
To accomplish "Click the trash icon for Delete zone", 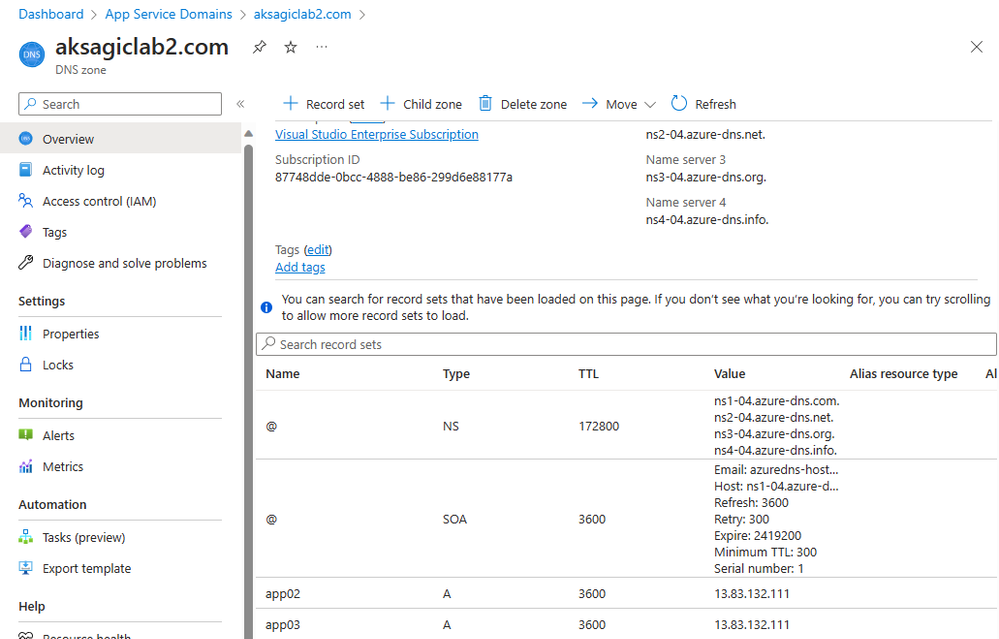I will coord(485,103).
